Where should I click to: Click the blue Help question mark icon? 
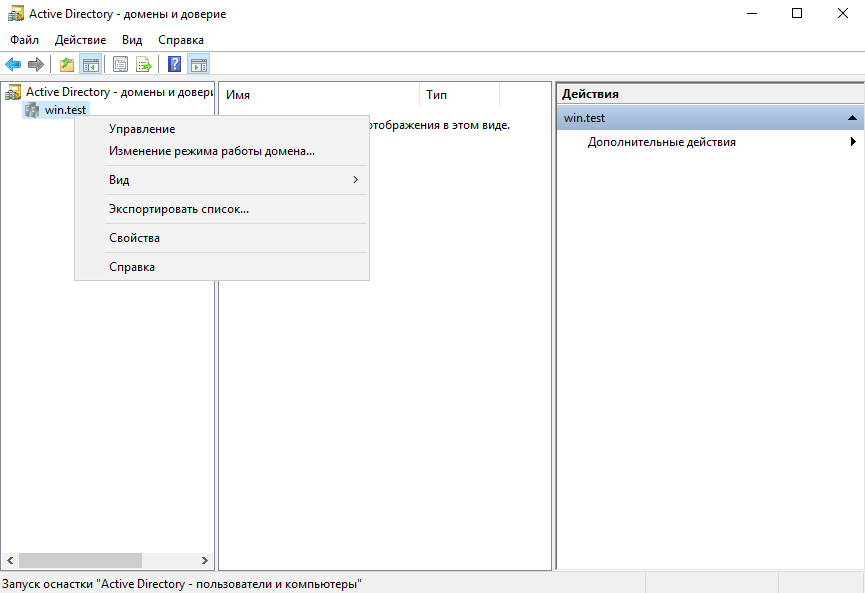(x=174, y=65)
